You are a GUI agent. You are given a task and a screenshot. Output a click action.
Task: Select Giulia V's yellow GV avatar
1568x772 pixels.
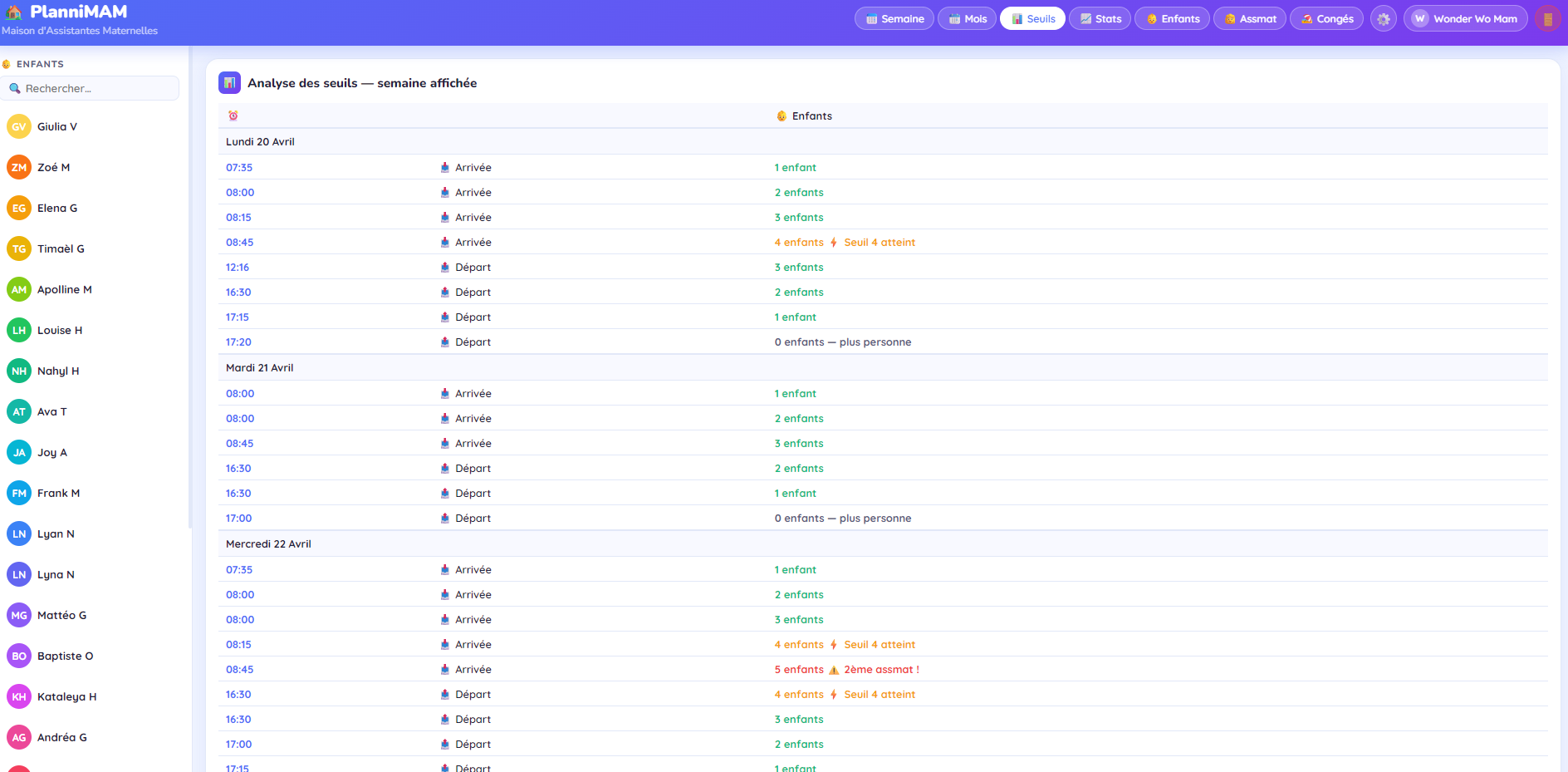(19, 127)
